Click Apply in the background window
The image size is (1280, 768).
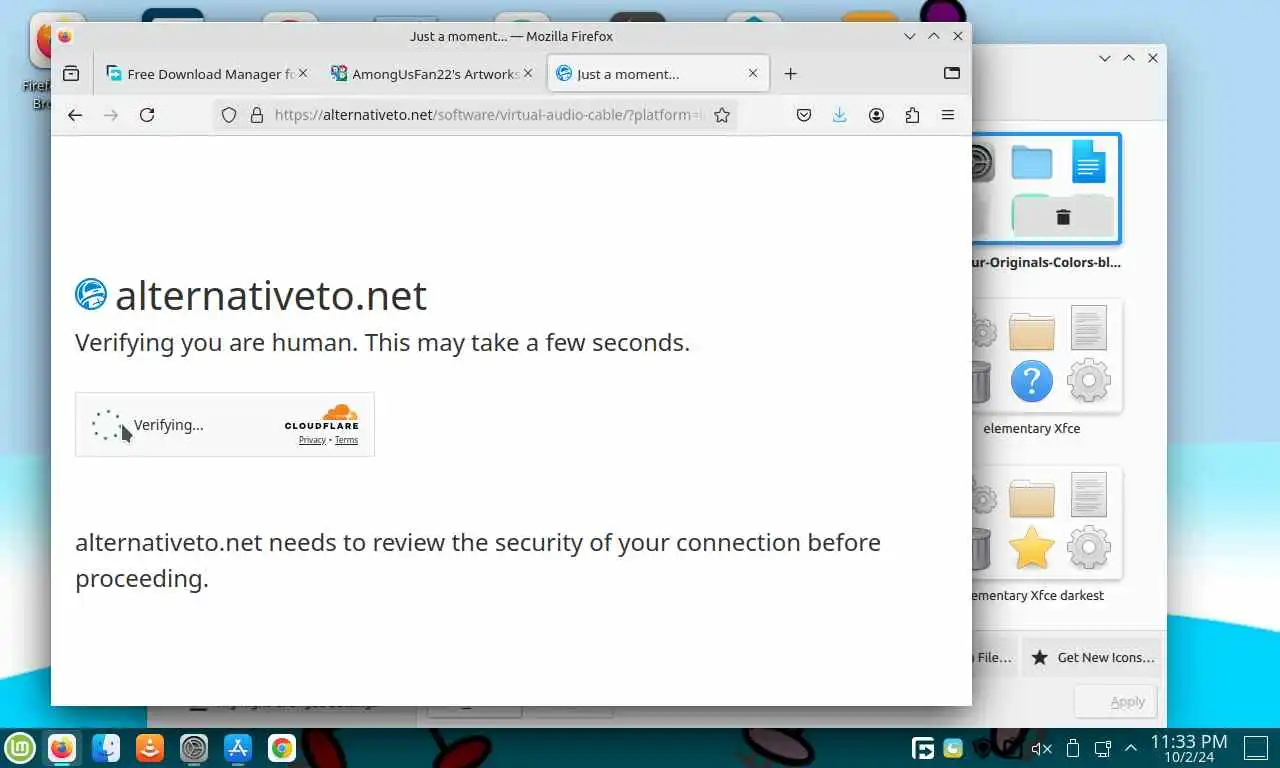(x=1116, y=702)
